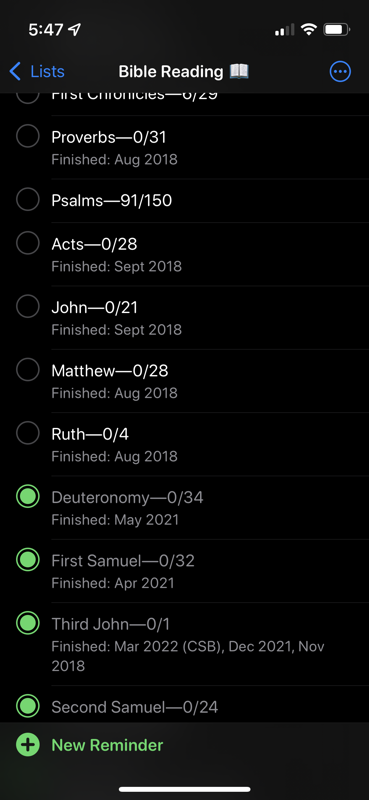This screenshot has width=369, height=800.
Task: Open the more options ellipsis menu
Action: (340, 71)
